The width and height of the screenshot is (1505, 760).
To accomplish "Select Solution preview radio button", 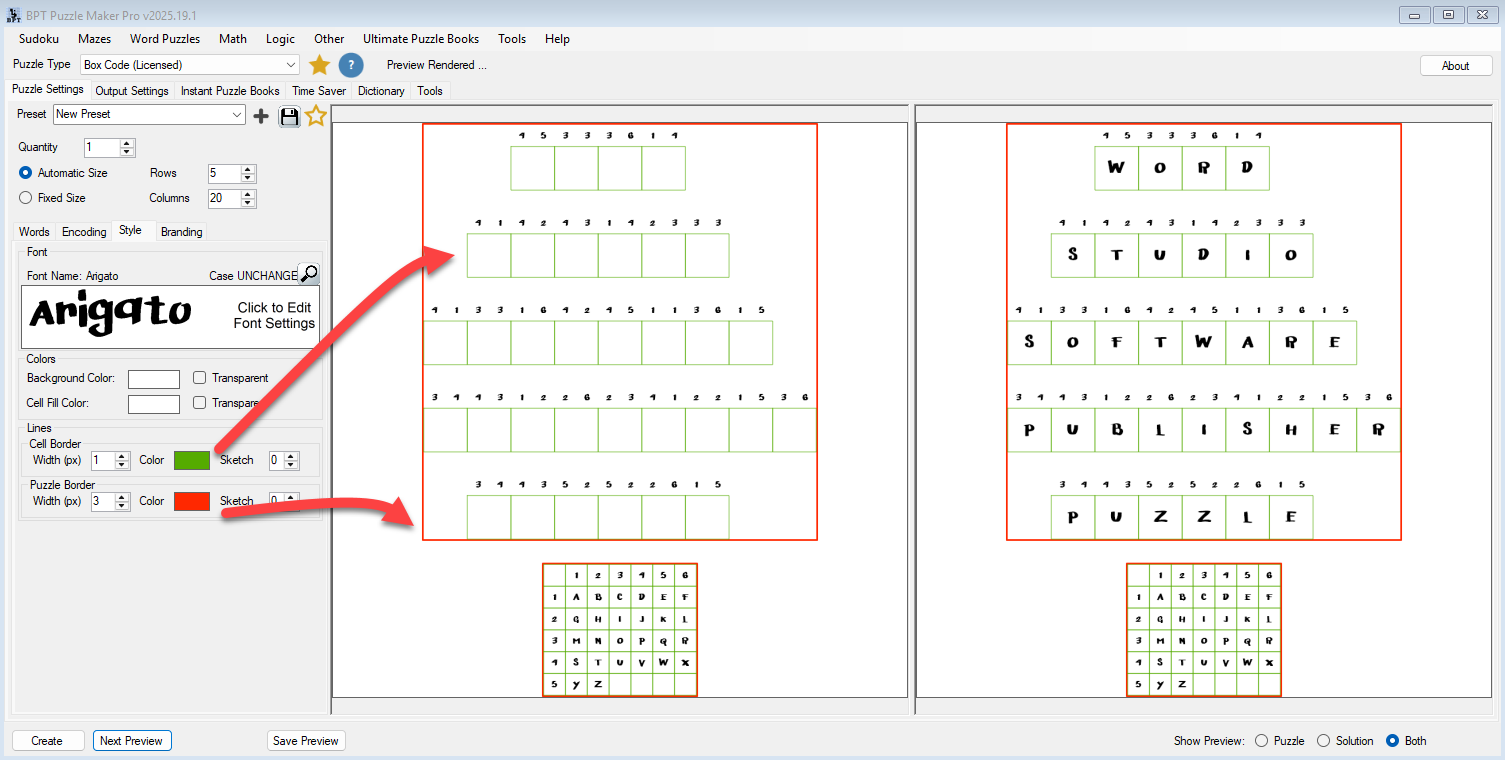I will pos(1323,741).
